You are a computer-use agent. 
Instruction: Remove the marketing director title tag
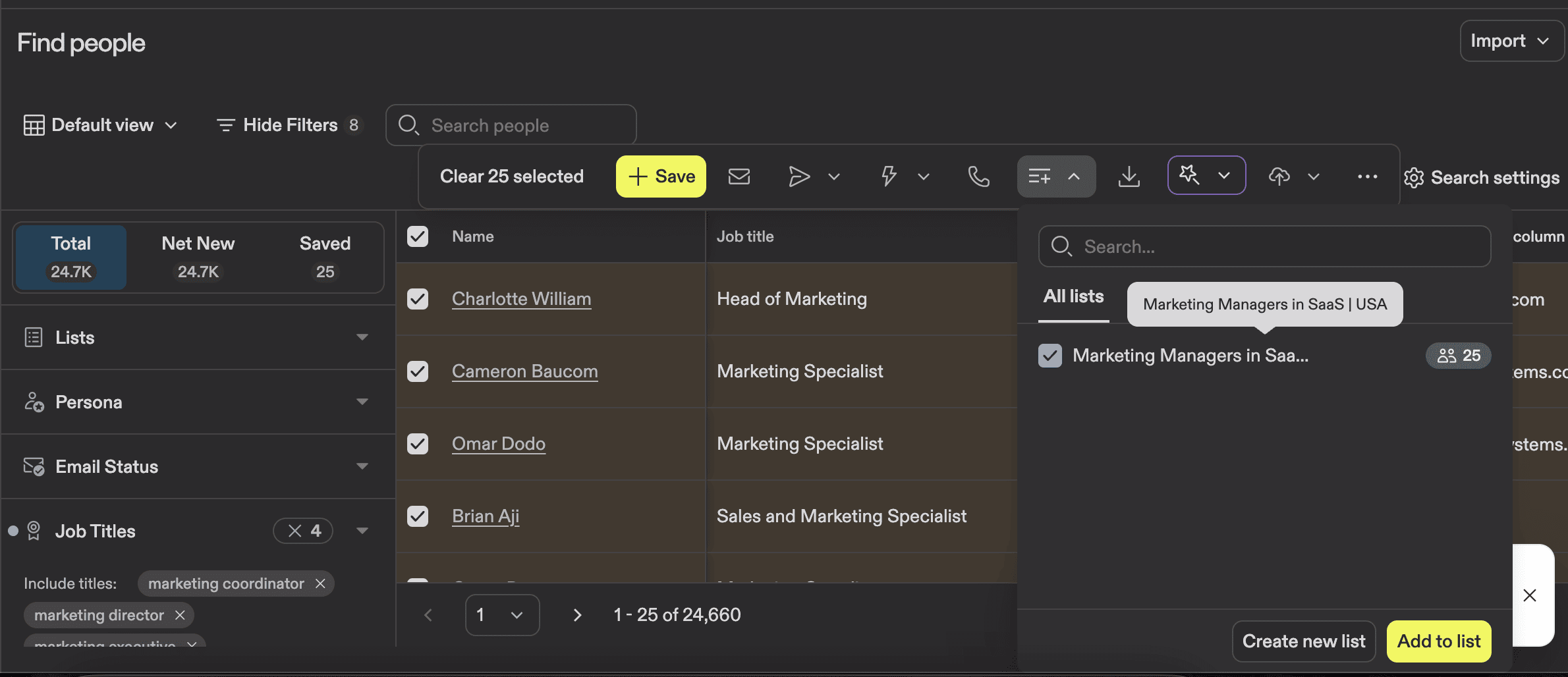180,615
